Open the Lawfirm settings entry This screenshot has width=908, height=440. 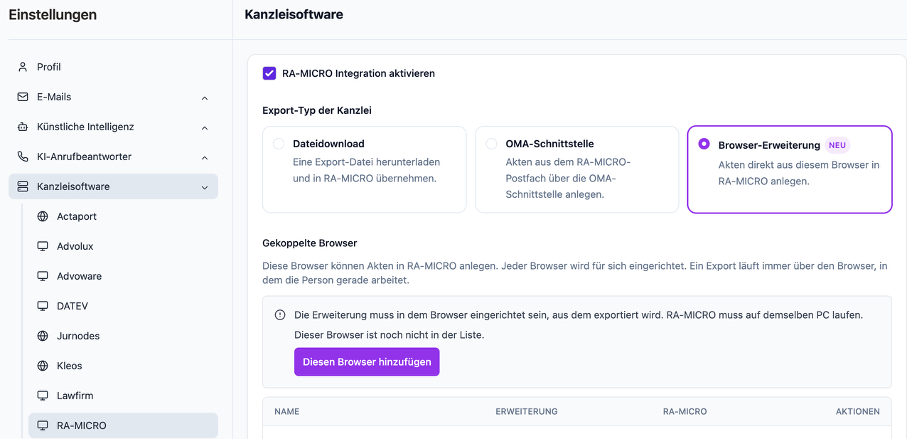[123, 396]
